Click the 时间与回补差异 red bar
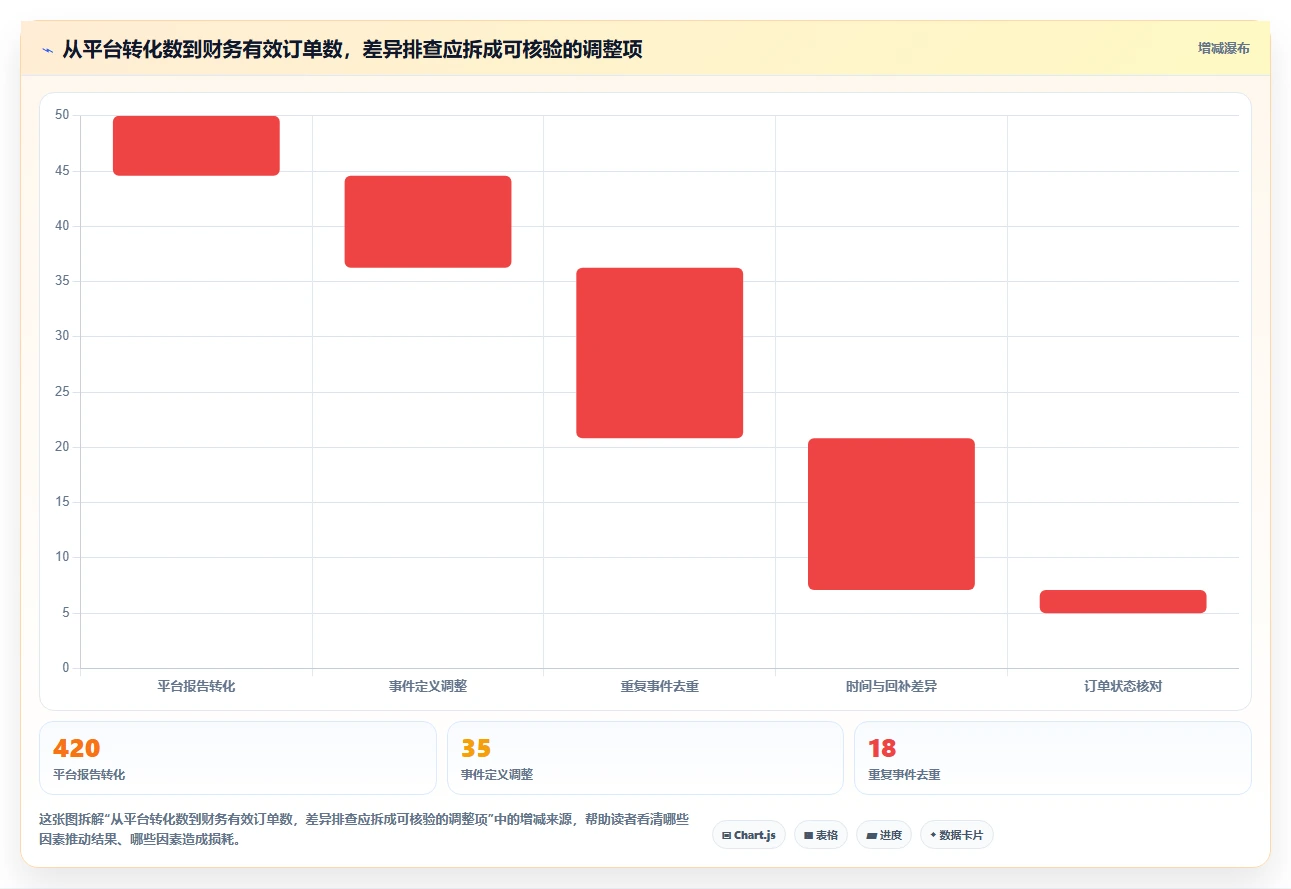 (x=891, y=514)
